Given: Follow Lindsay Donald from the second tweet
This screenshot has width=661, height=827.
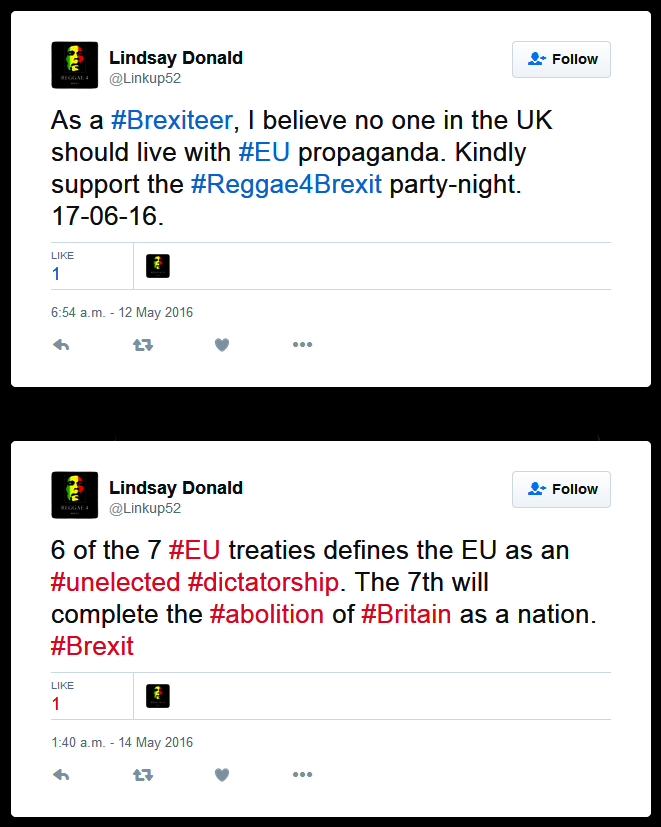Looking at the screenshot, I should click(561, 489).
